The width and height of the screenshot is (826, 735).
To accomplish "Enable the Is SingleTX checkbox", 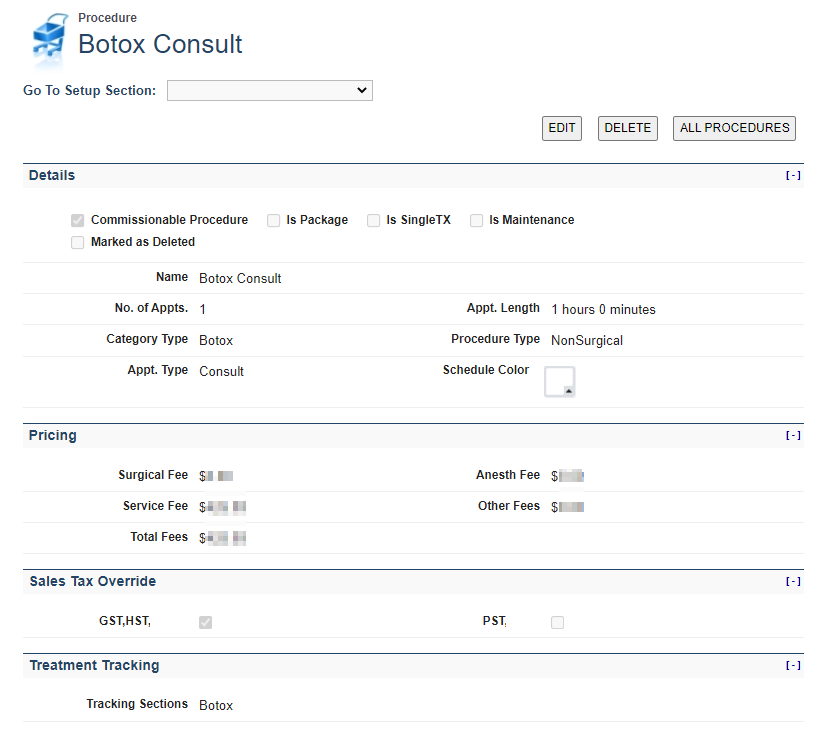I will pyautogui.click(x=373, y=220).
